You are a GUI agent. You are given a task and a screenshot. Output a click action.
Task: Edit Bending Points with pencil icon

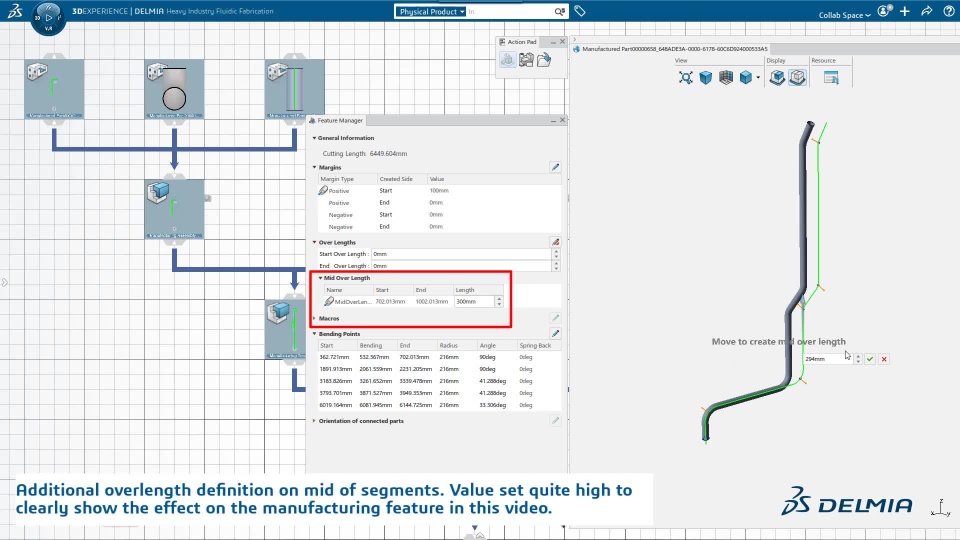point(555,333)
